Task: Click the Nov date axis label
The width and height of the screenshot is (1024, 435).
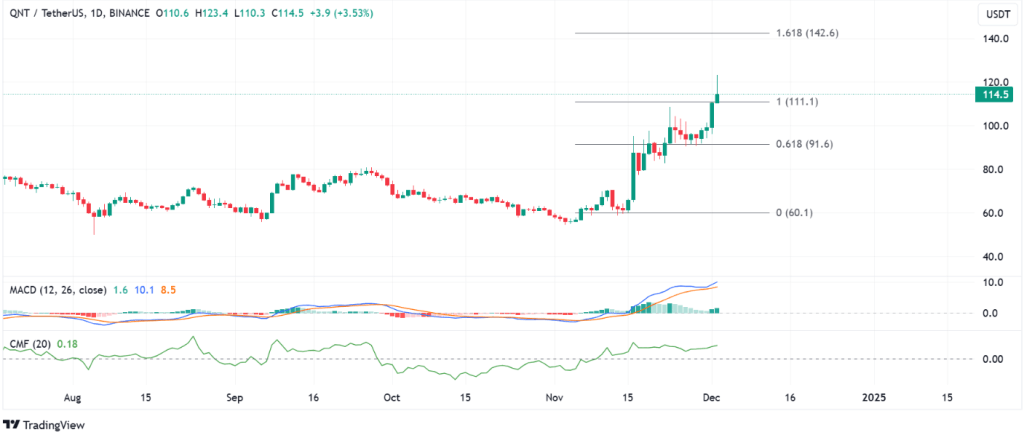Action: pyautogui.click(x=554, y=397)
